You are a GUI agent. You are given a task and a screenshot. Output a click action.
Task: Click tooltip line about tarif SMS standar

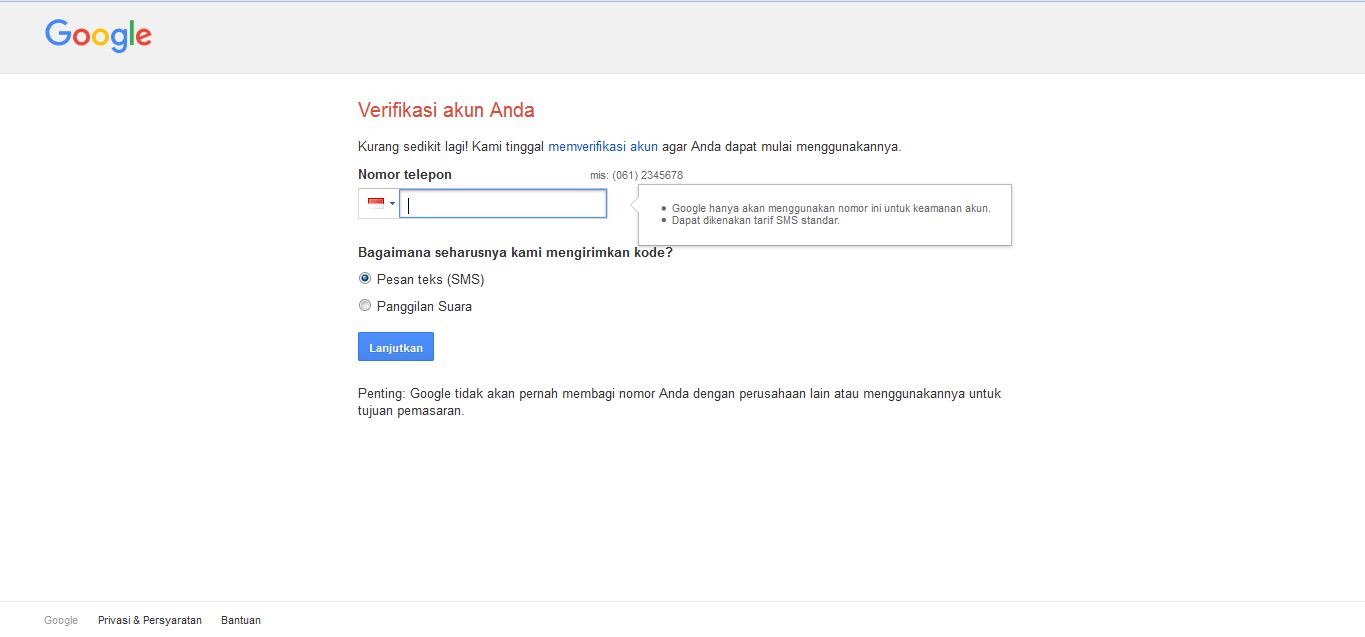(756, 220)
